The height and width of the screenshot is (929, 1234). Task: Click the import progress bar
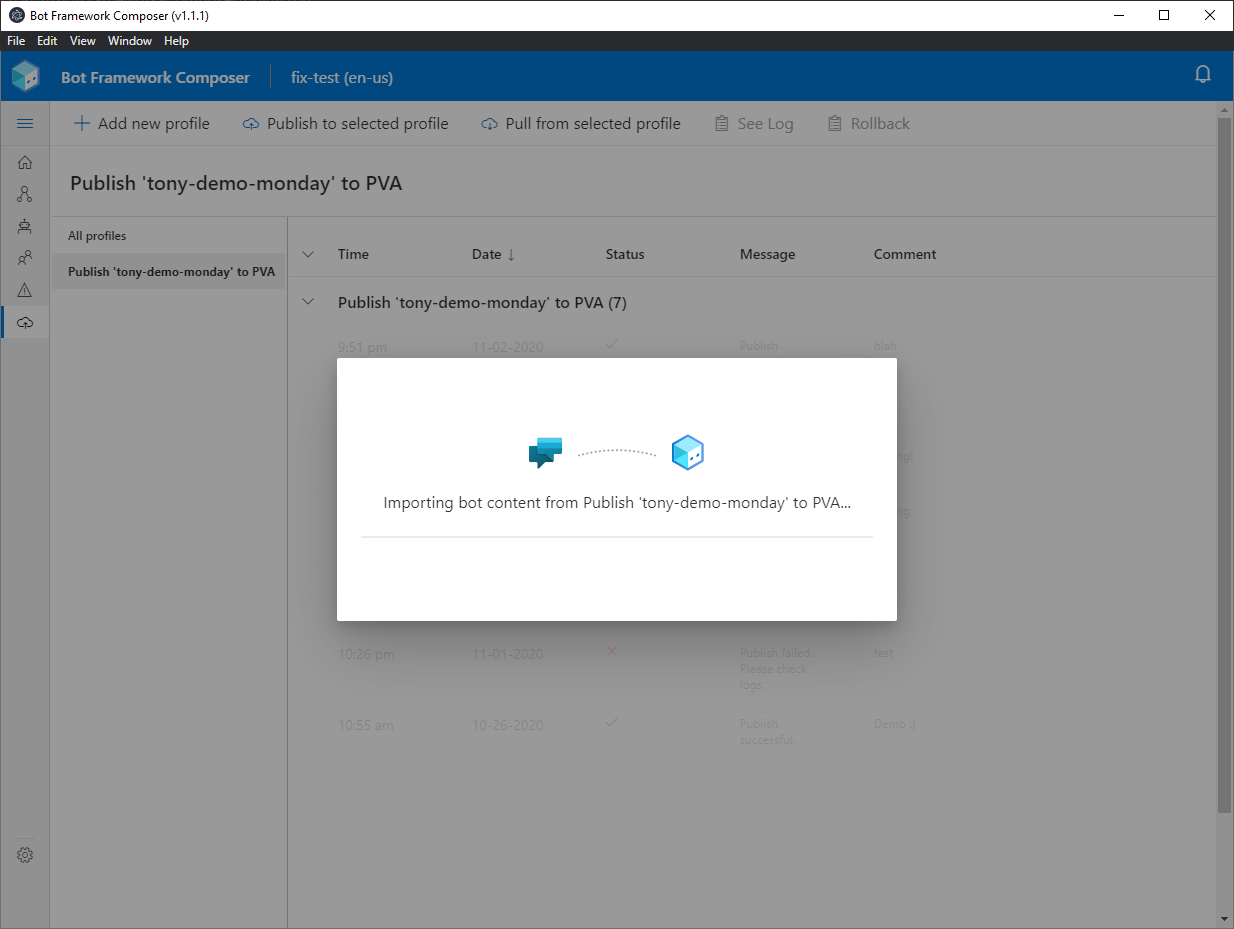click(x=617, y=537)
